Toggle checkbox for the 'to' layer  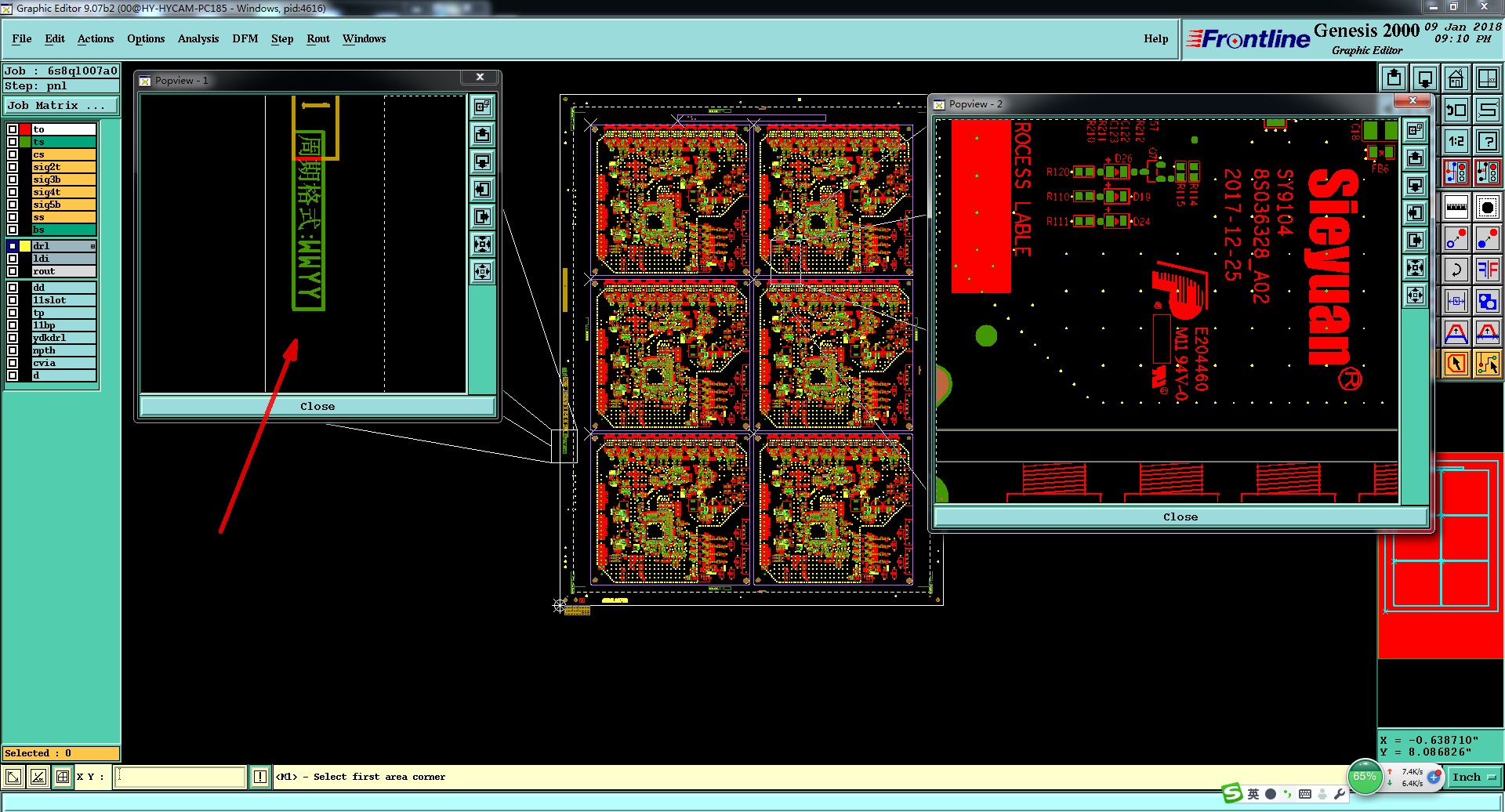click(x=13, y=129)
